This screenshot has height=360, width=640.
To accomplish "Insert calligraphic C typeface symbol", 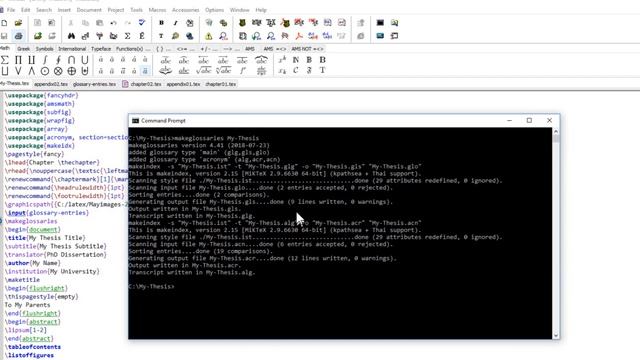I will (x=296, y=71).
